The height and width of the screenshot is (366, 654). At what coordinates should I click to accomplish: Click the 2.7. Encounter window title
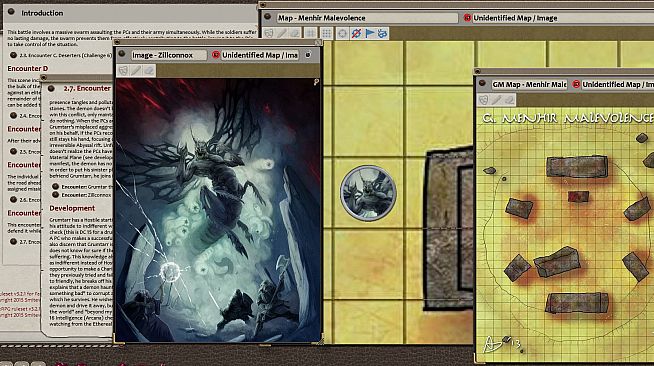pyautogui.click(x=87, y=88)
